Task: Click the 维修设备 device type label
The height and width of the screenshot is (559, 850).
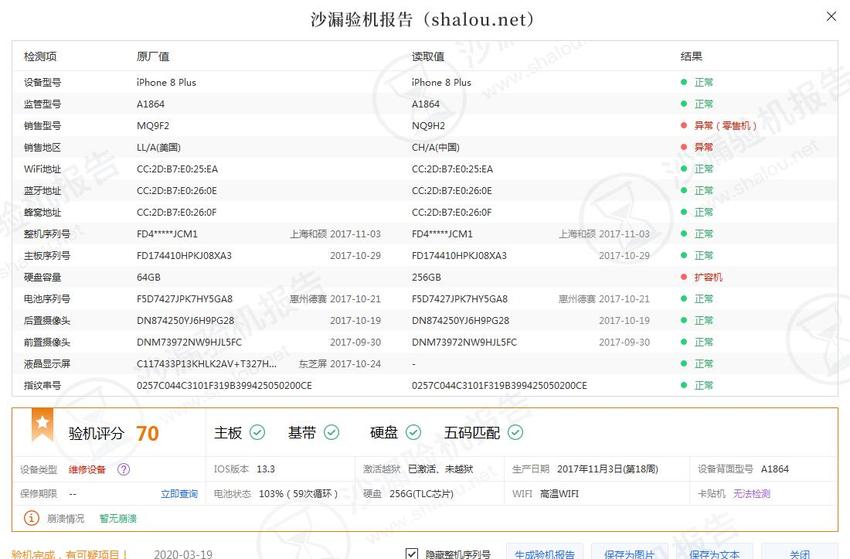Action: [87, 469]
